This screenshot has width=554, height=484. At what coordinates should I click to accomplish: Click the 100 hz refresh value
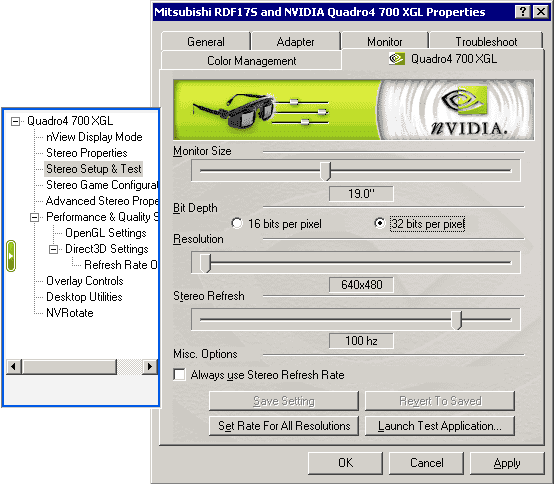click(361, 341)
